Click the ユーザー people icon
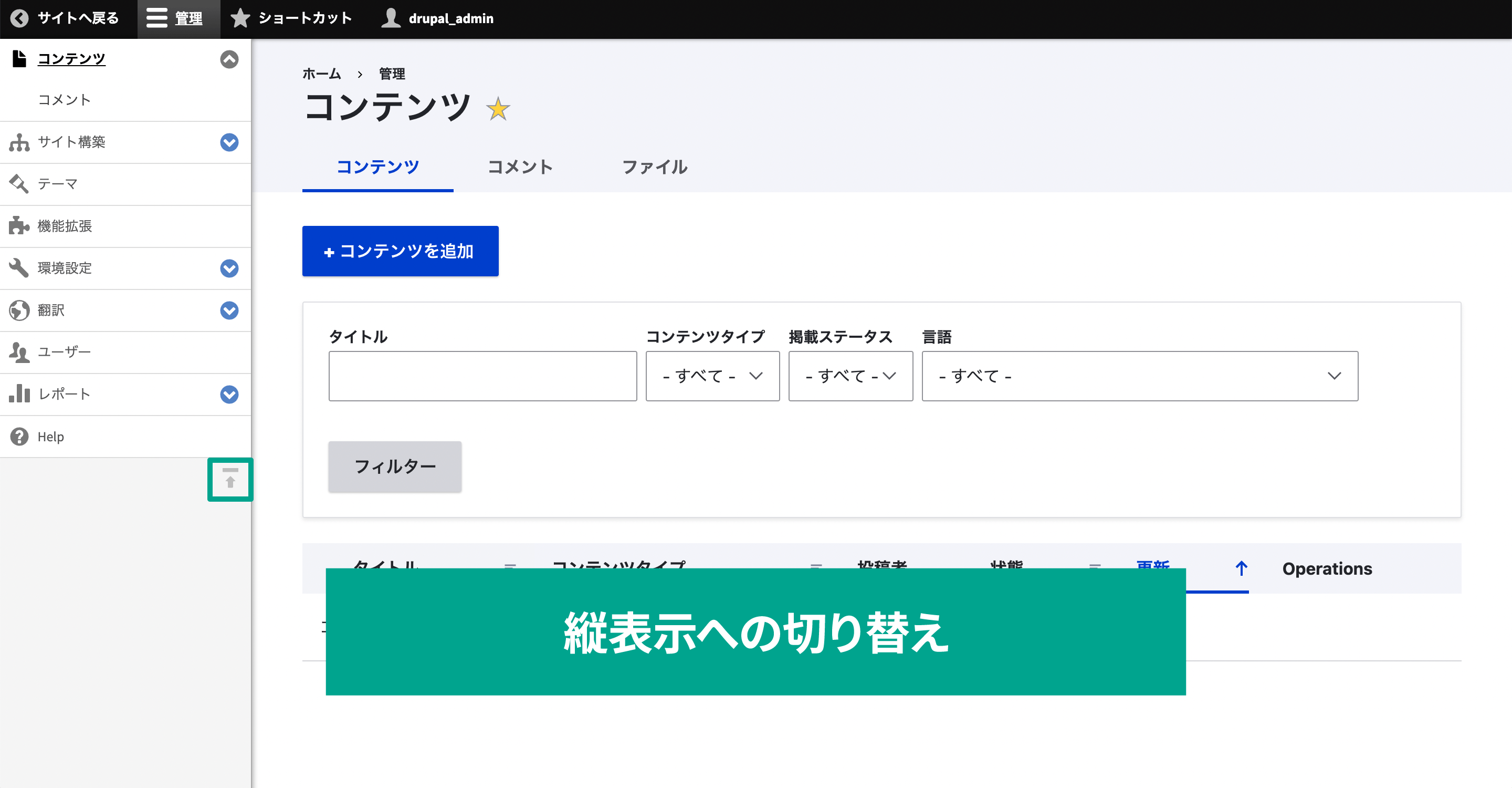Viewport: 1512px width, 788px height. click(x=19, y=352)
